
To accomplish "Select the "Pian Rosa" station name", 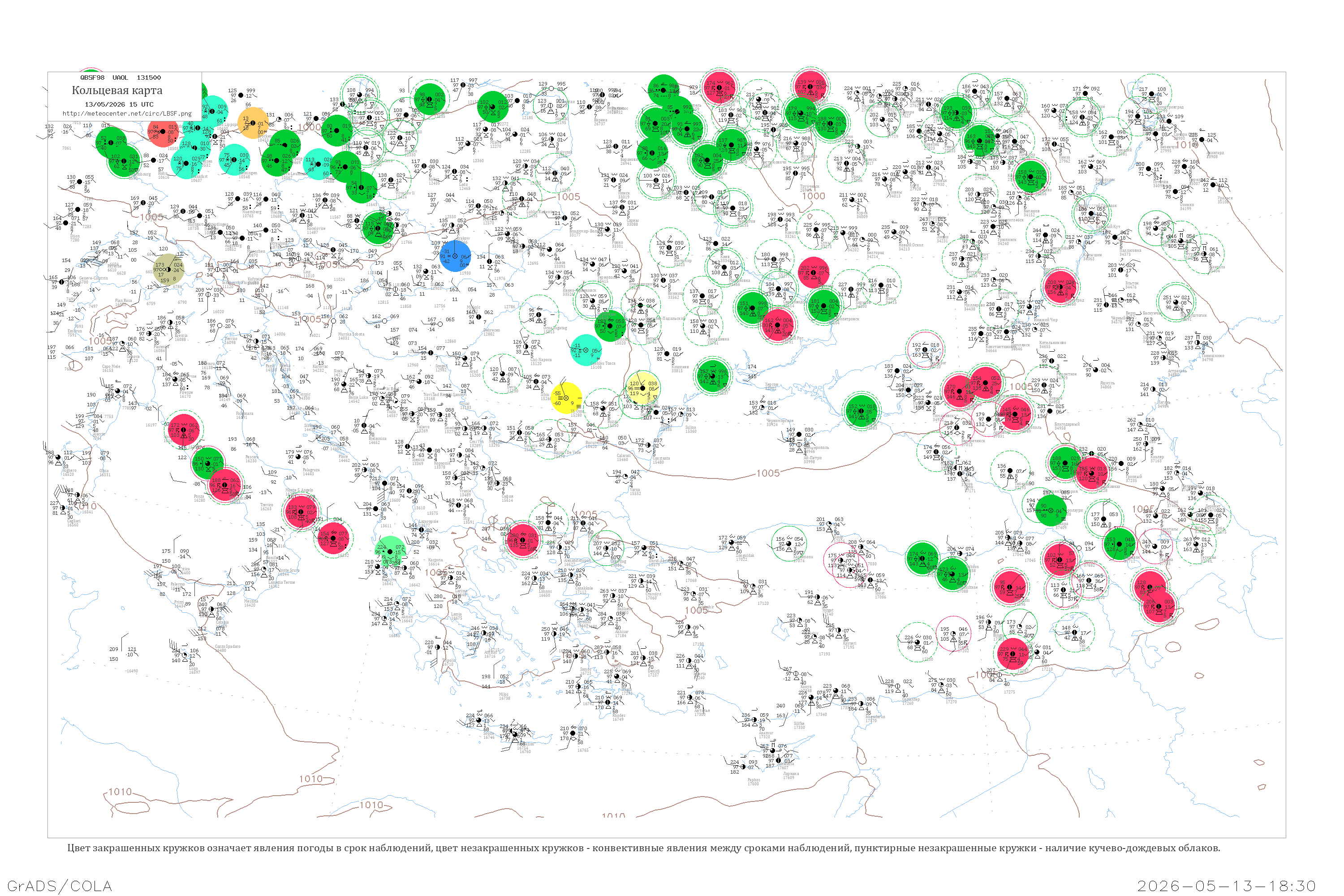I will point(124,301).
